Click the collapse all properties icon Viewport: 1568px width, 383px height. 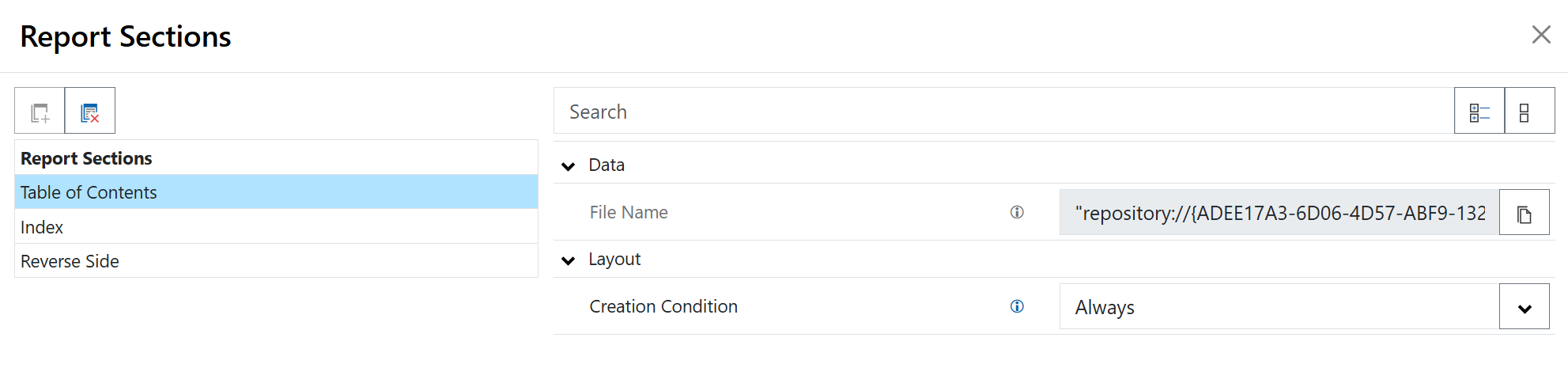pos(1528,112)
